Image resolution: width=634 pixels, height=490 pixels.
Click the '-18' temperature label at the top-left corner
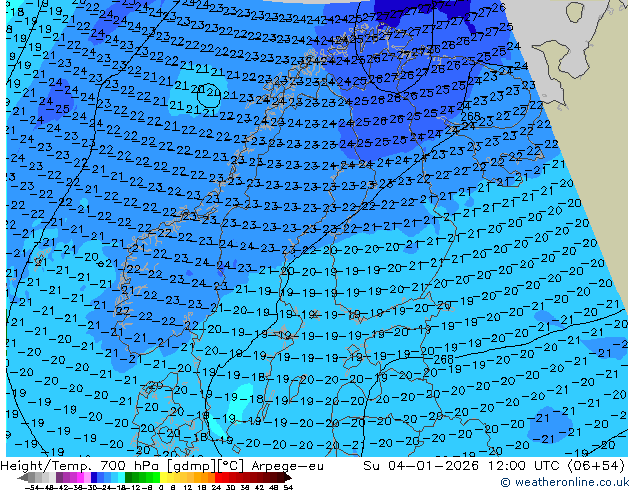[15, 12]
